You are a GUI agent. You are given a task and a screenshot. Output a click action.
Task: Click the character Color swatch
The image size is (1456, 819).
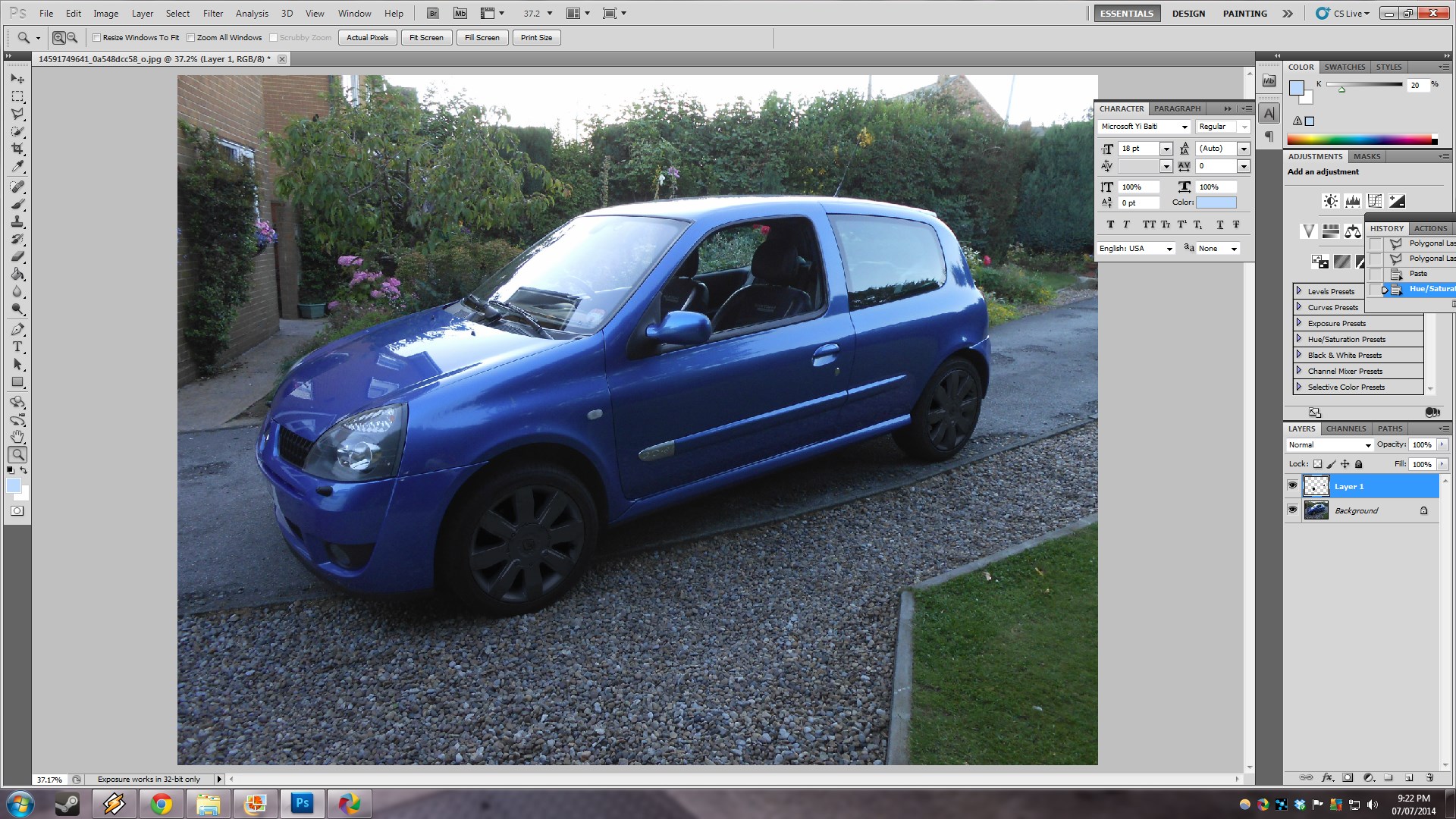coord(1216,202)
